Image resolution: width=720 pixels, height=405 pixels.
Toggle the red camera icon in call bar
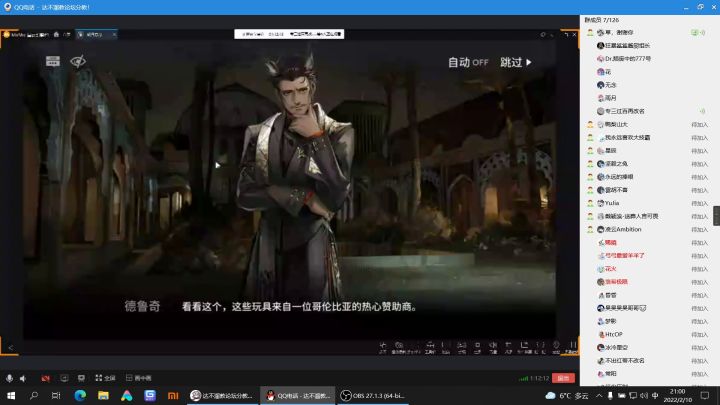45,378
